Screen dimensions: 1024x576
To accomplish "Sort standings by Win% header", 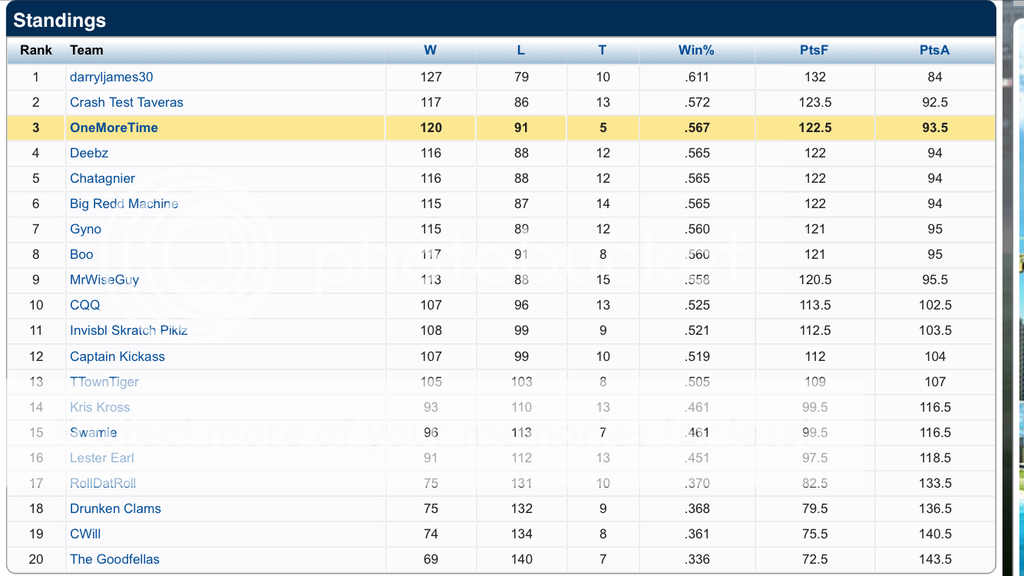I will (x=696, y=50).
